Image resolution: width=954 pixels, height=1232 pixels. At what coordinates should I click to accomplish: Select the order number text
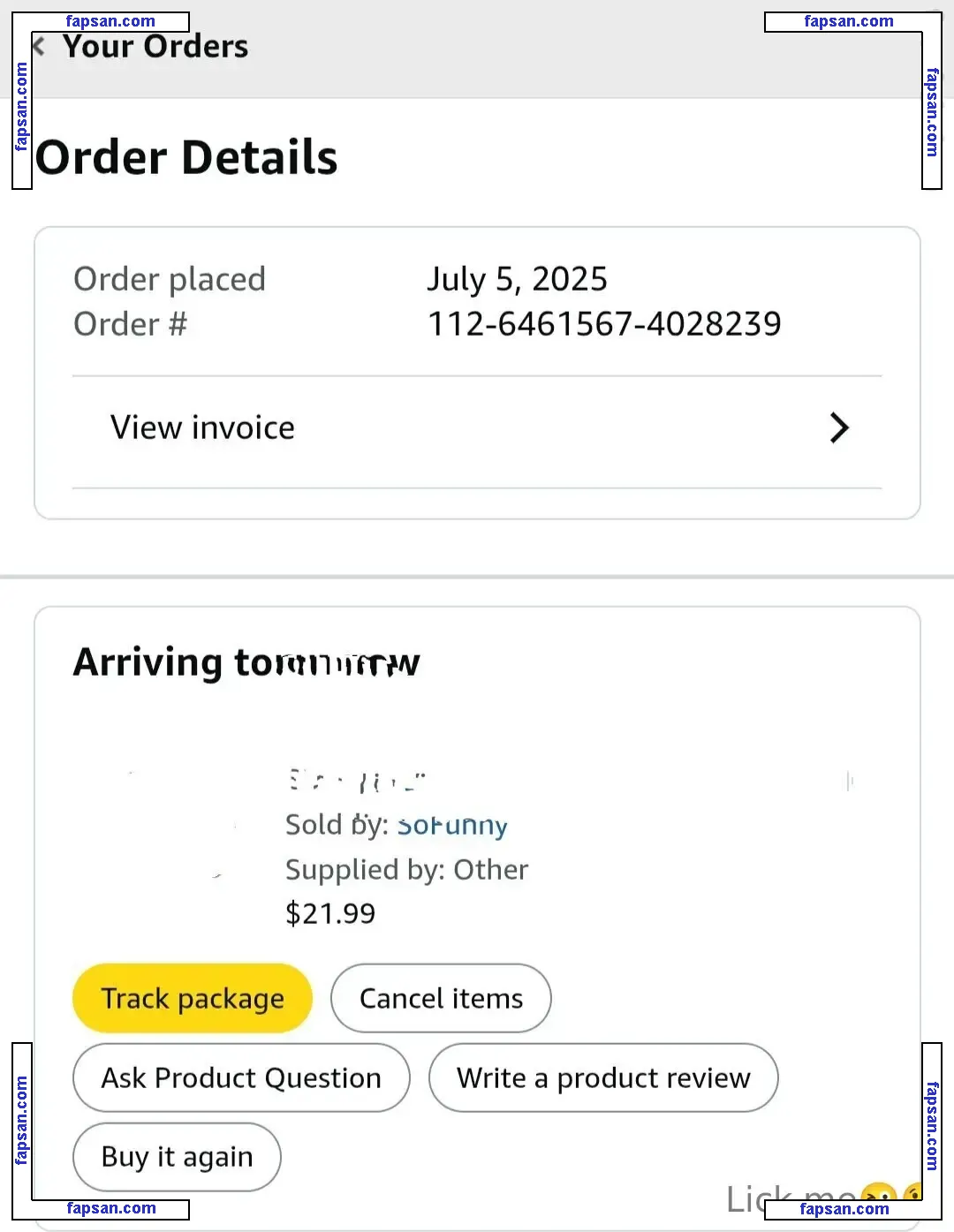click(x=604, y=324)
